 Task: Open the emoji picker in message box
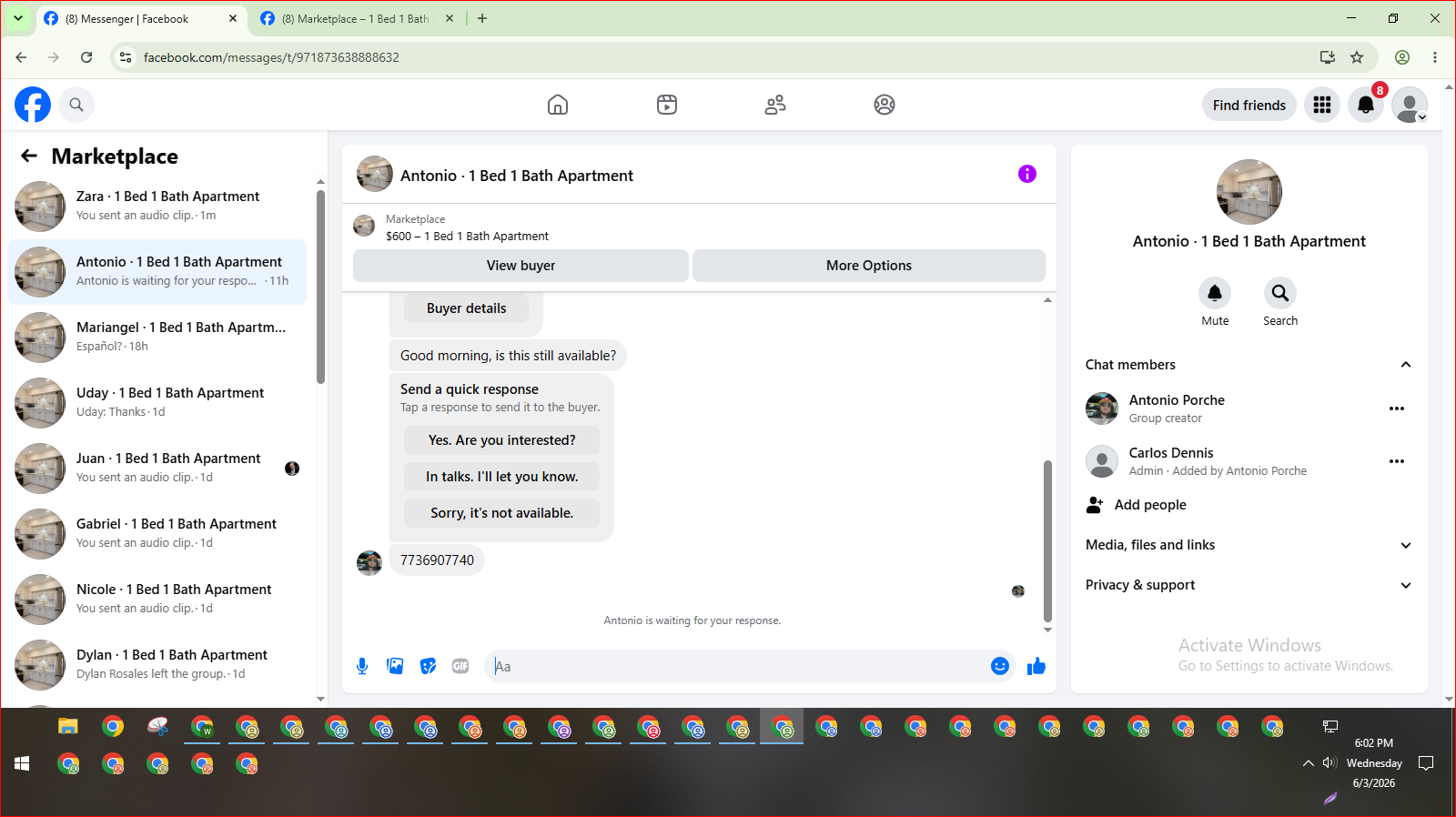pos(1000,666)
